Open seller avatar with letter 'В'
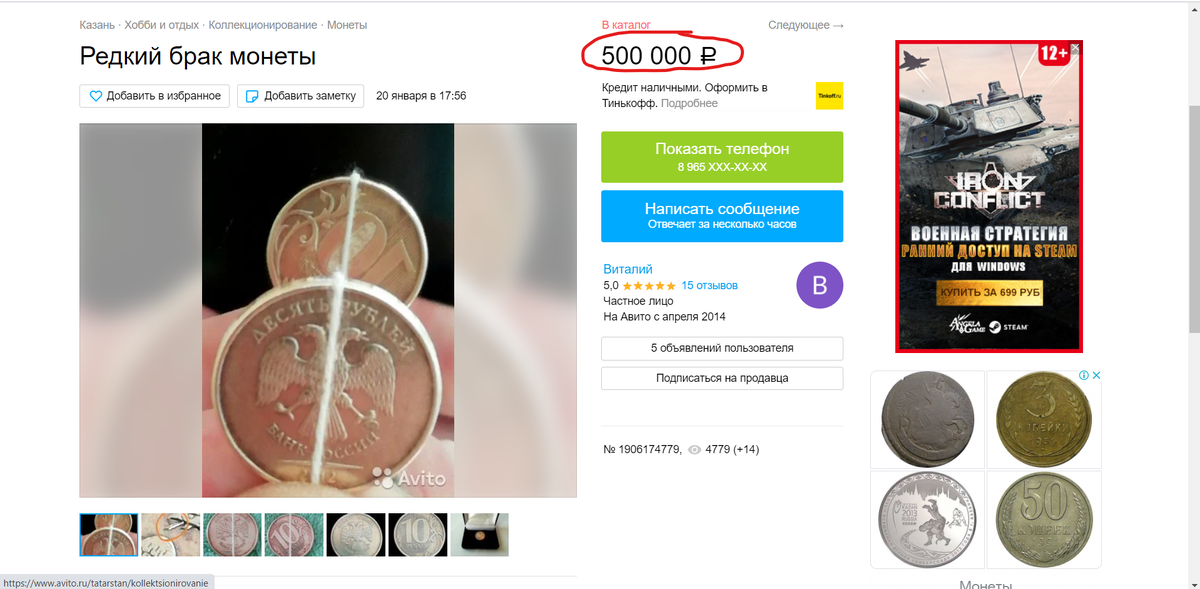 point(819,285)
